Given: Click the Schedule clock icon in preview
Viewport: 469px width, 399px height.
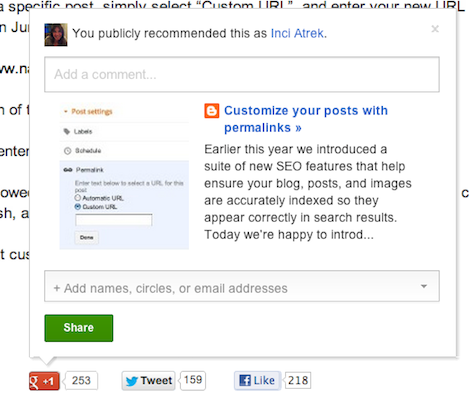Looking at the screenshot, I should click(67, 151).
